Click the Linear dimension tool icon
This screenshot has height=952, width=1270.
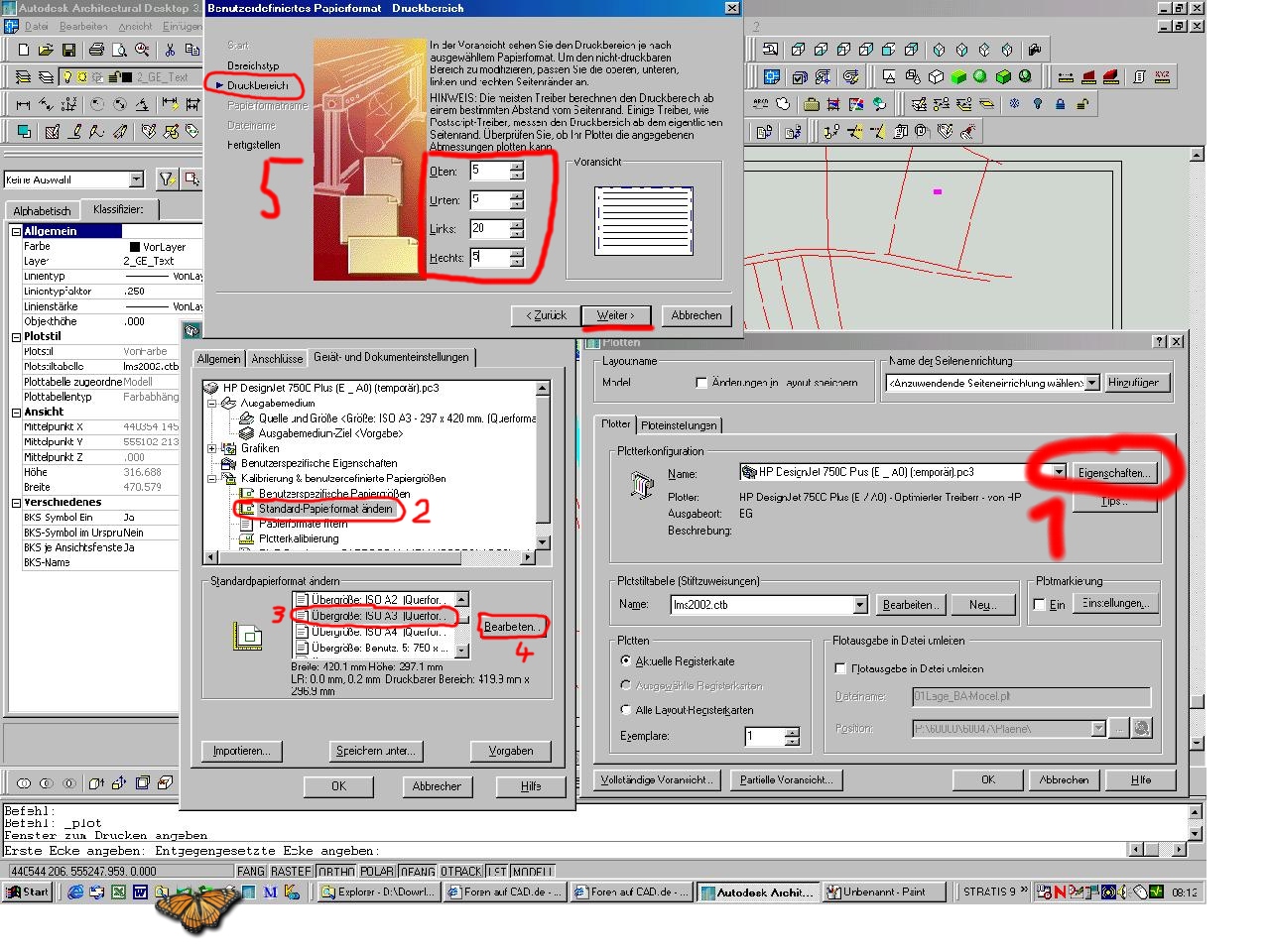pyautogui.click(x=23, y=103)
